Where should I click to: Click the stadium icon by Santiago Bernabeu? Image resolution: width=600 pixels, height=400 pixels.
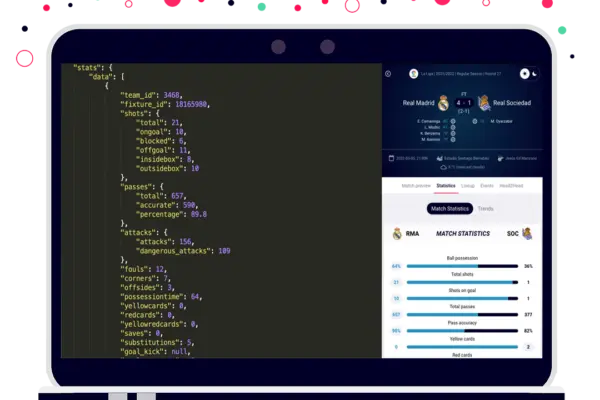pyautogui.click(x=440, y=158)
